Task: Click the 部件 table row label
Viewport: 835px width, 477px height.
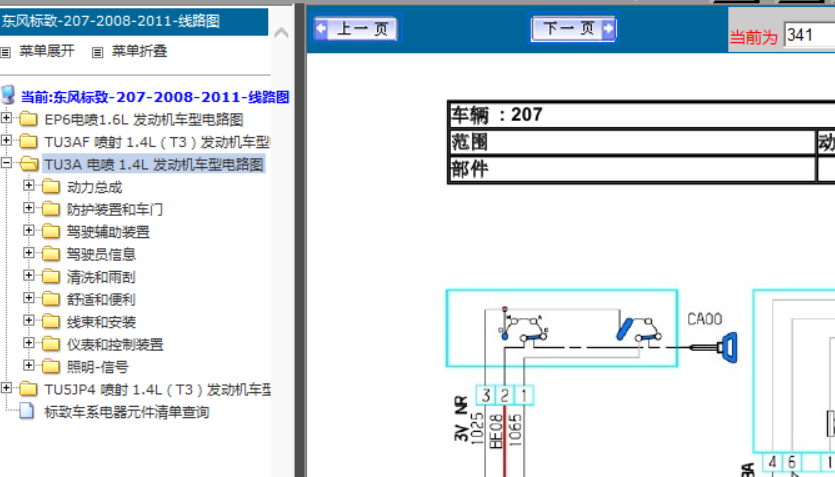Action: coord(469,169)
